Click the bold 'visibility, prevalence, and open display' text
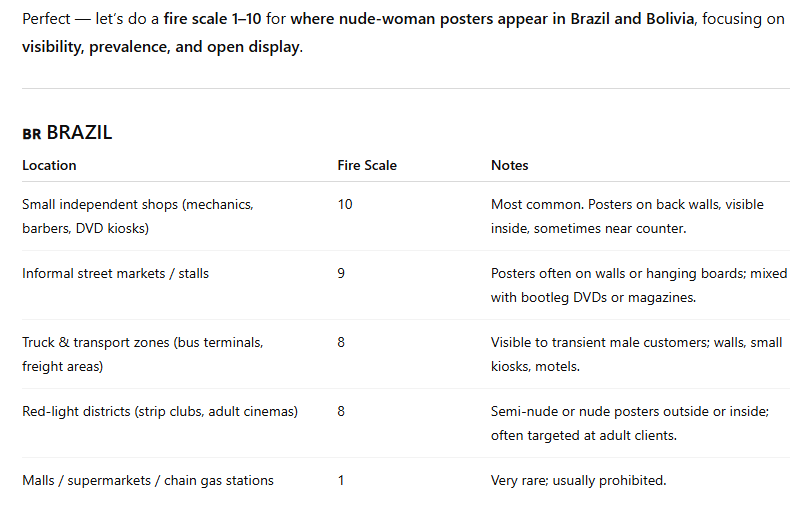This screenshot has width=802, height=519. (x=160, y=47)
